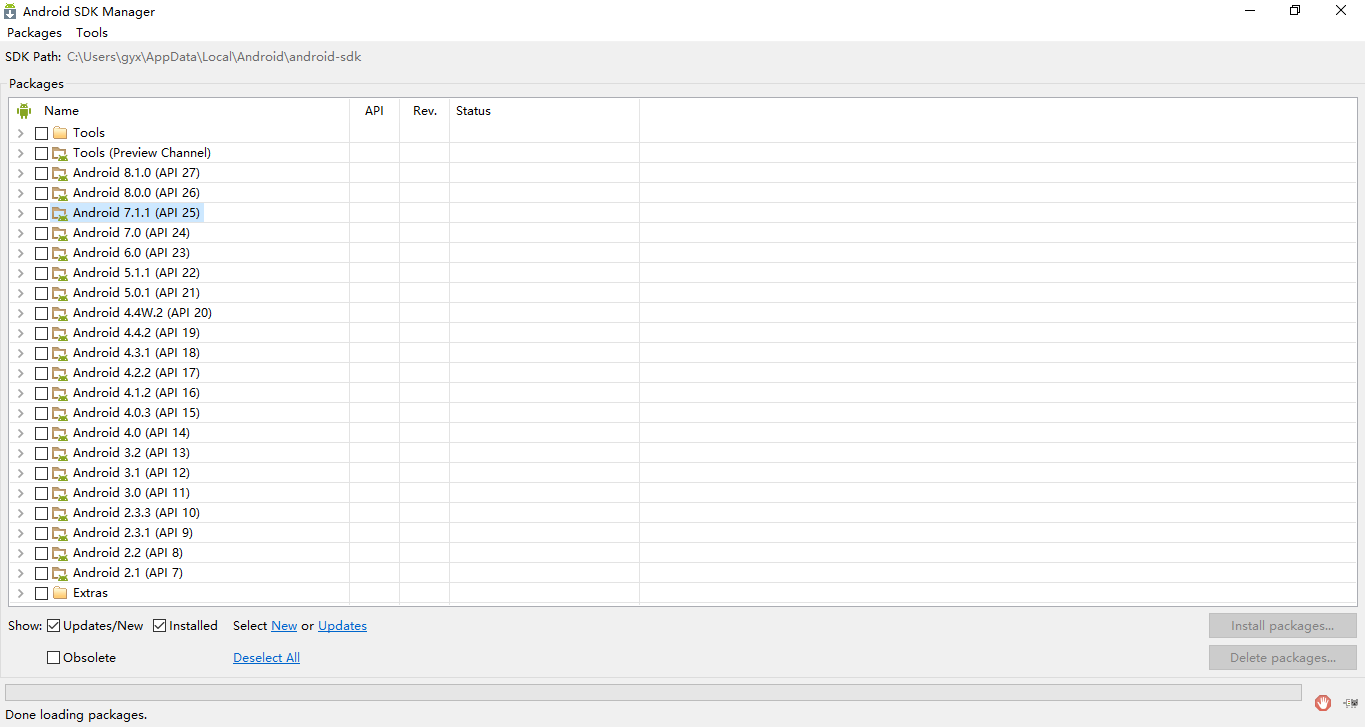Click the Android 5.1.1 (API 22) package icon
1365x727 pixels.
pyautogui.click(x=60, y=273)
